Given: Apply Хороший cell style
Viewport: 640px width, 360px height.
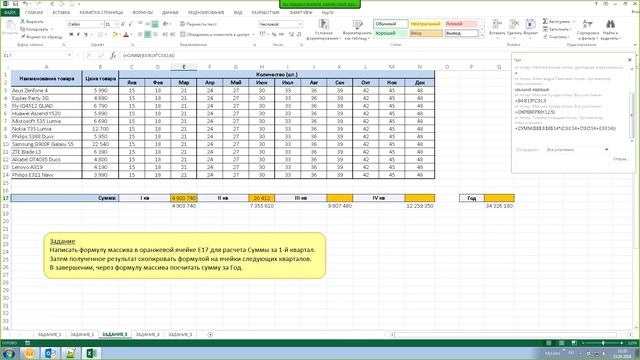Looking at the screenshot, I should [391, 33].
